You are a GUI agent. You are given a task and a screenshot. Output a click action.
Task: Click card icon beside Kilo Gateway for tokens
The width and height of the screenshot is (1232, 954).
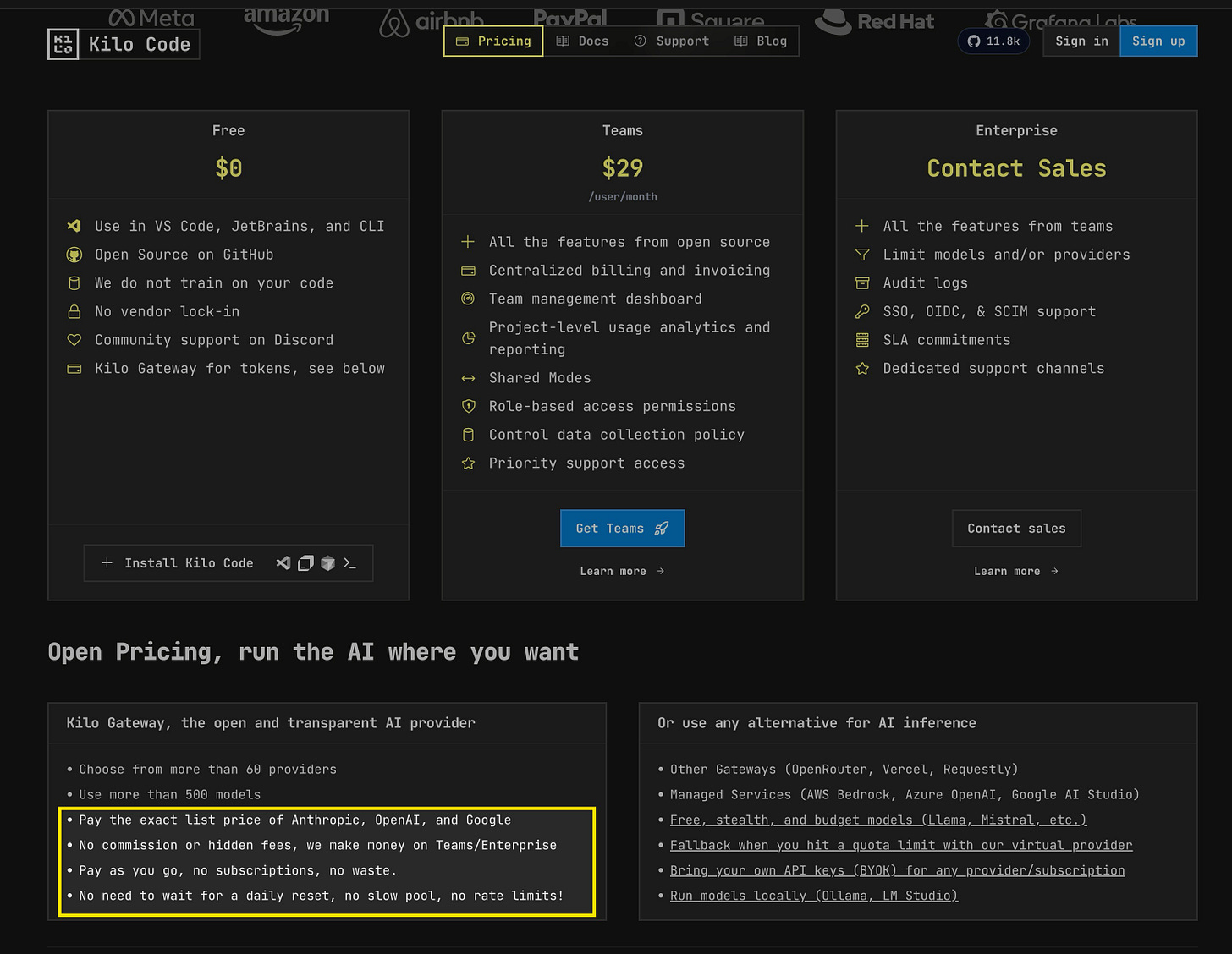[74, 369]
